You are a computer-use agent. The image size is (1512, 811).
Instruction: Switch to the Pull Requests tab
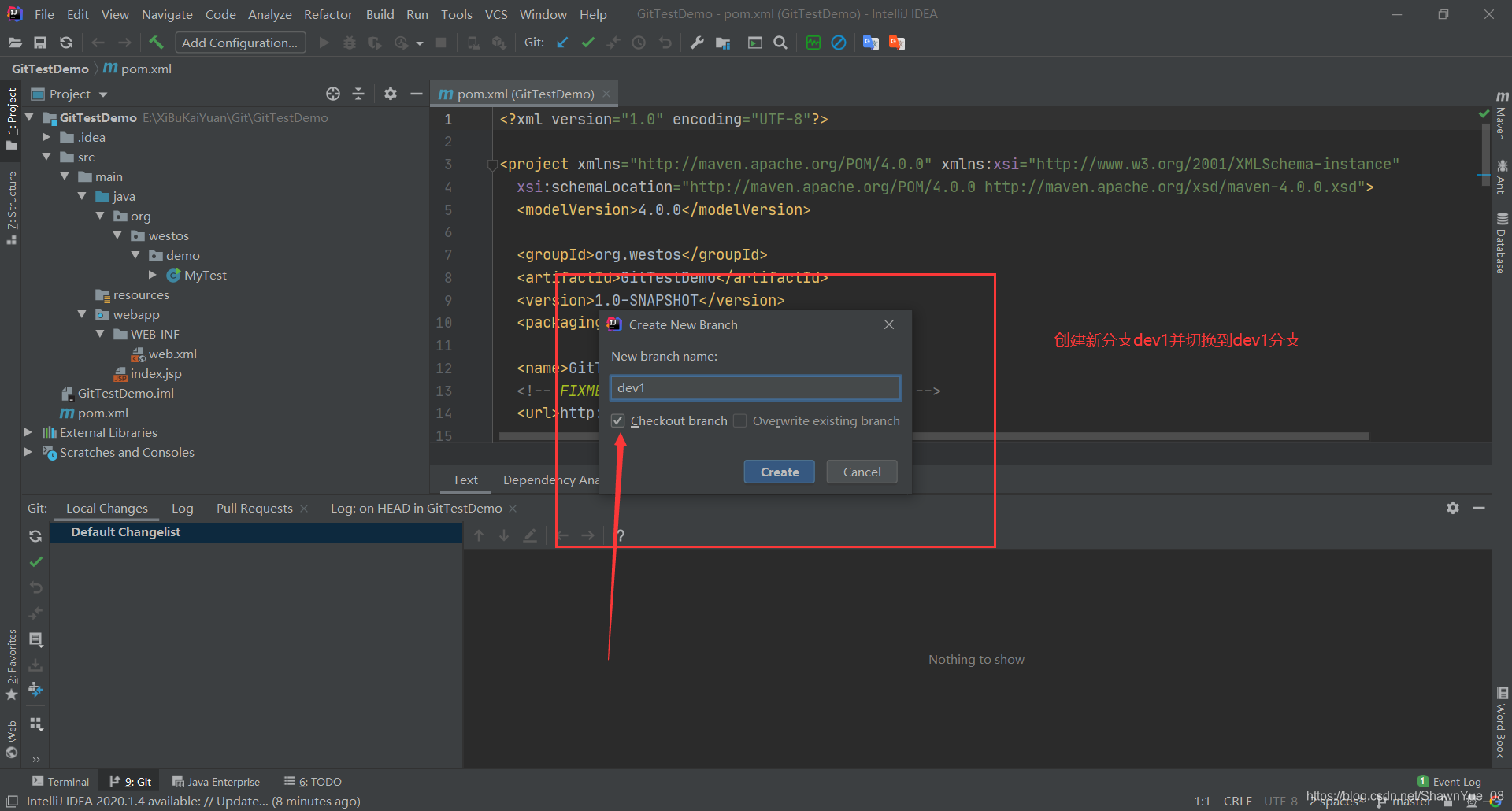[254, 508]
